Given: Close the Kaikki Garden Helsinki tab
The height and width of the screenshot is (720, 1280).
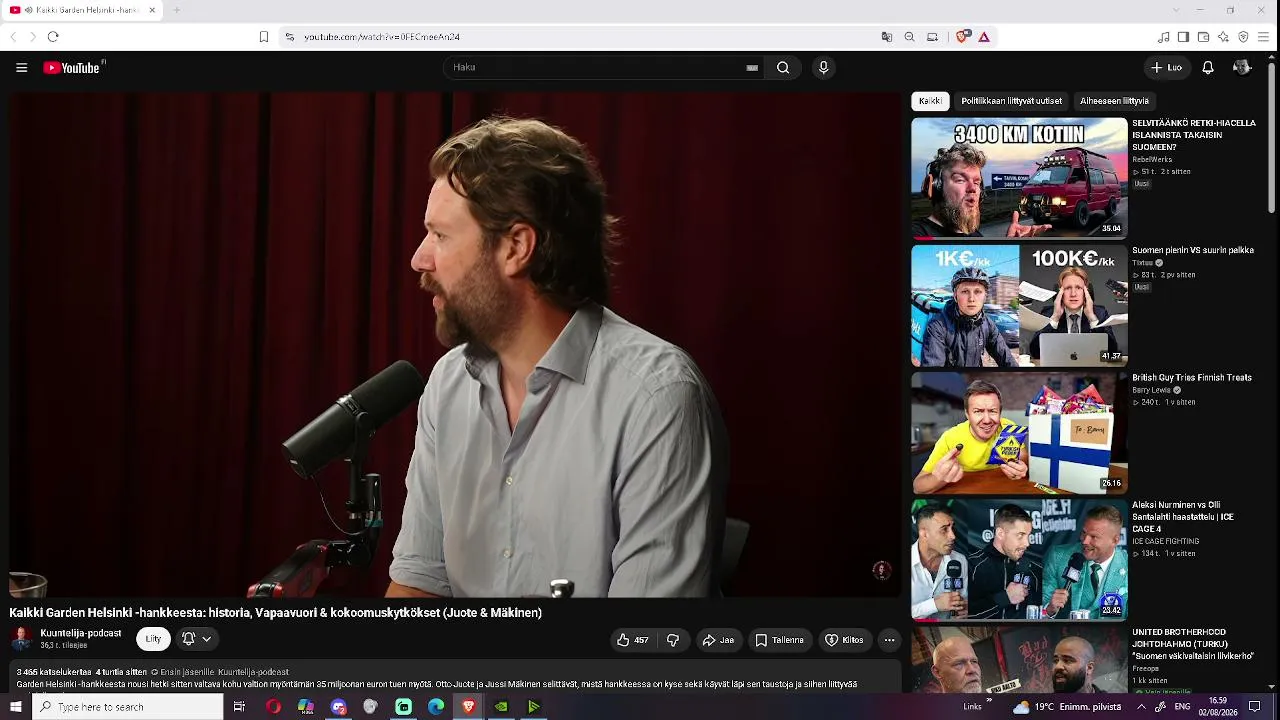Looking at the screenshot, I should [x=152, y=10].
